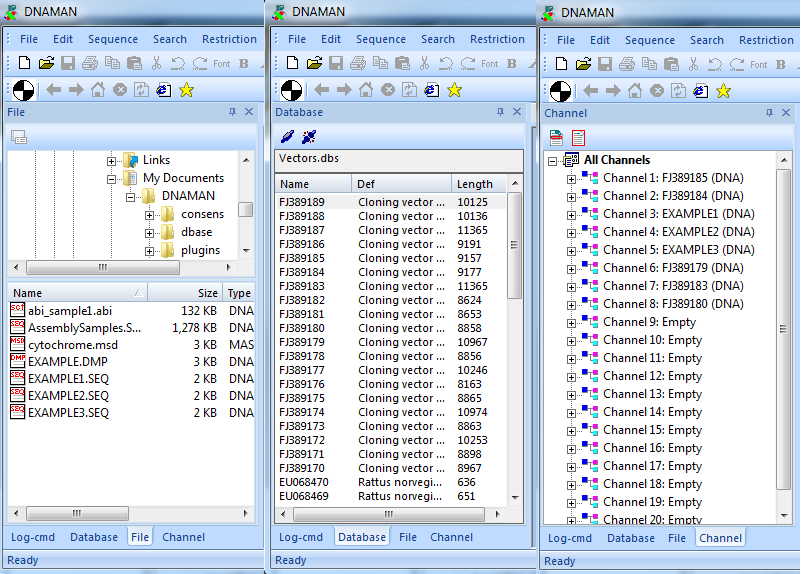Select the dbase folder in tree

[197, 232]
